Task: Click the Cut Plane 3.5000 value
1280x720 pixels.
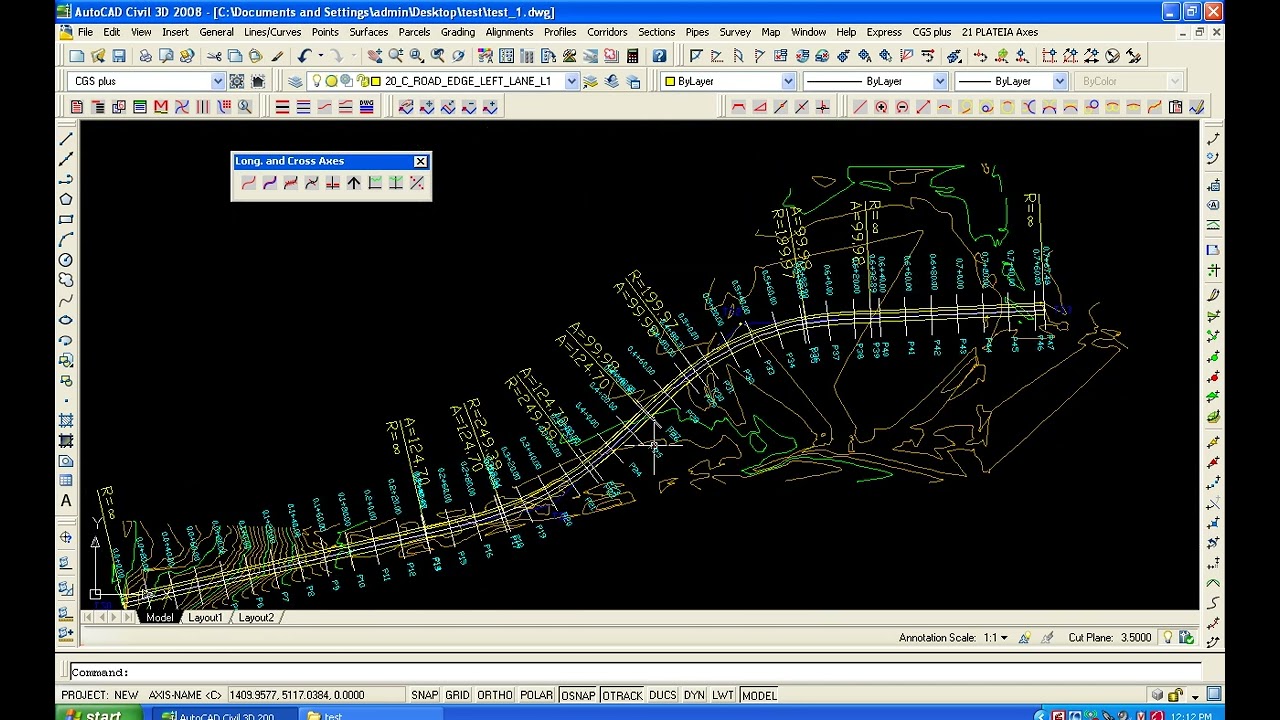Action: (1135, 638)
